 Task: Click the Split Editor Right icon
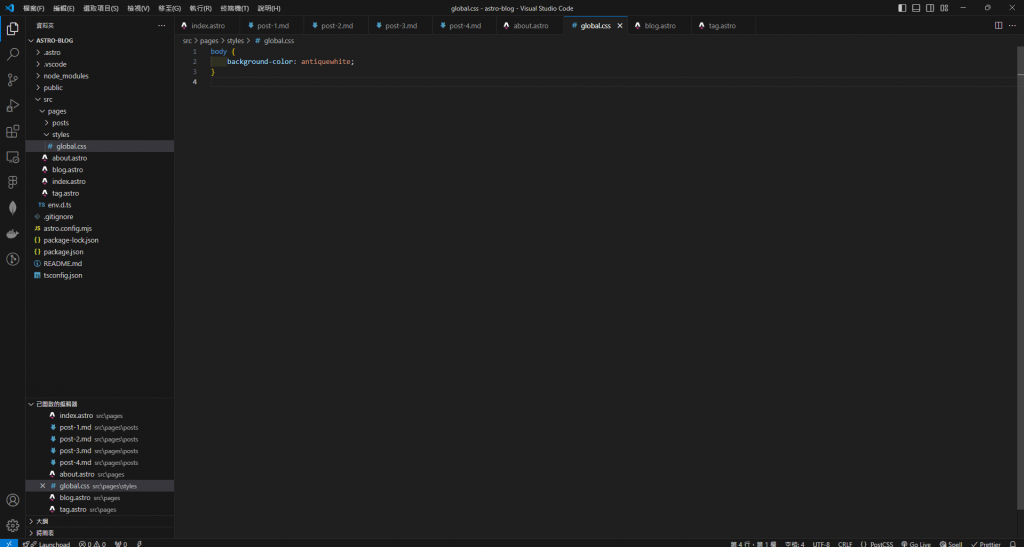coord(999,25)
